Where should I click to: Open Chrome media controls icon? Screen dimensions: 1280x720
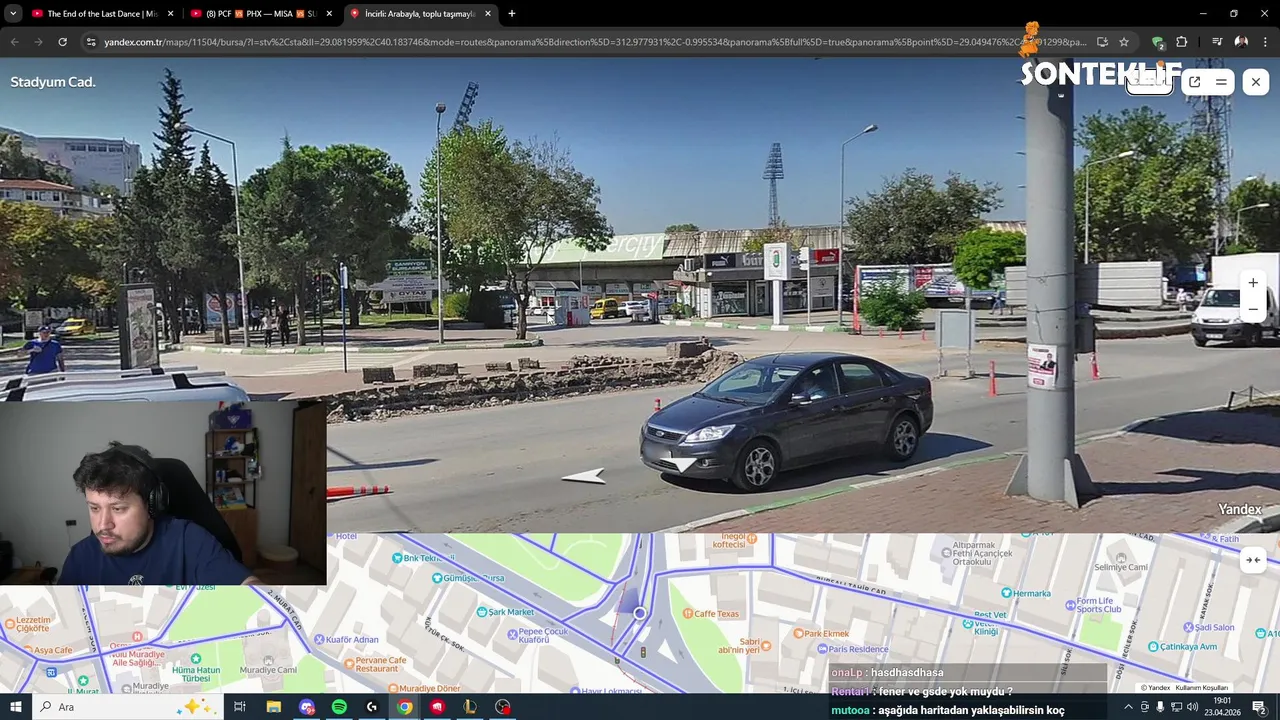point(1217,42)
